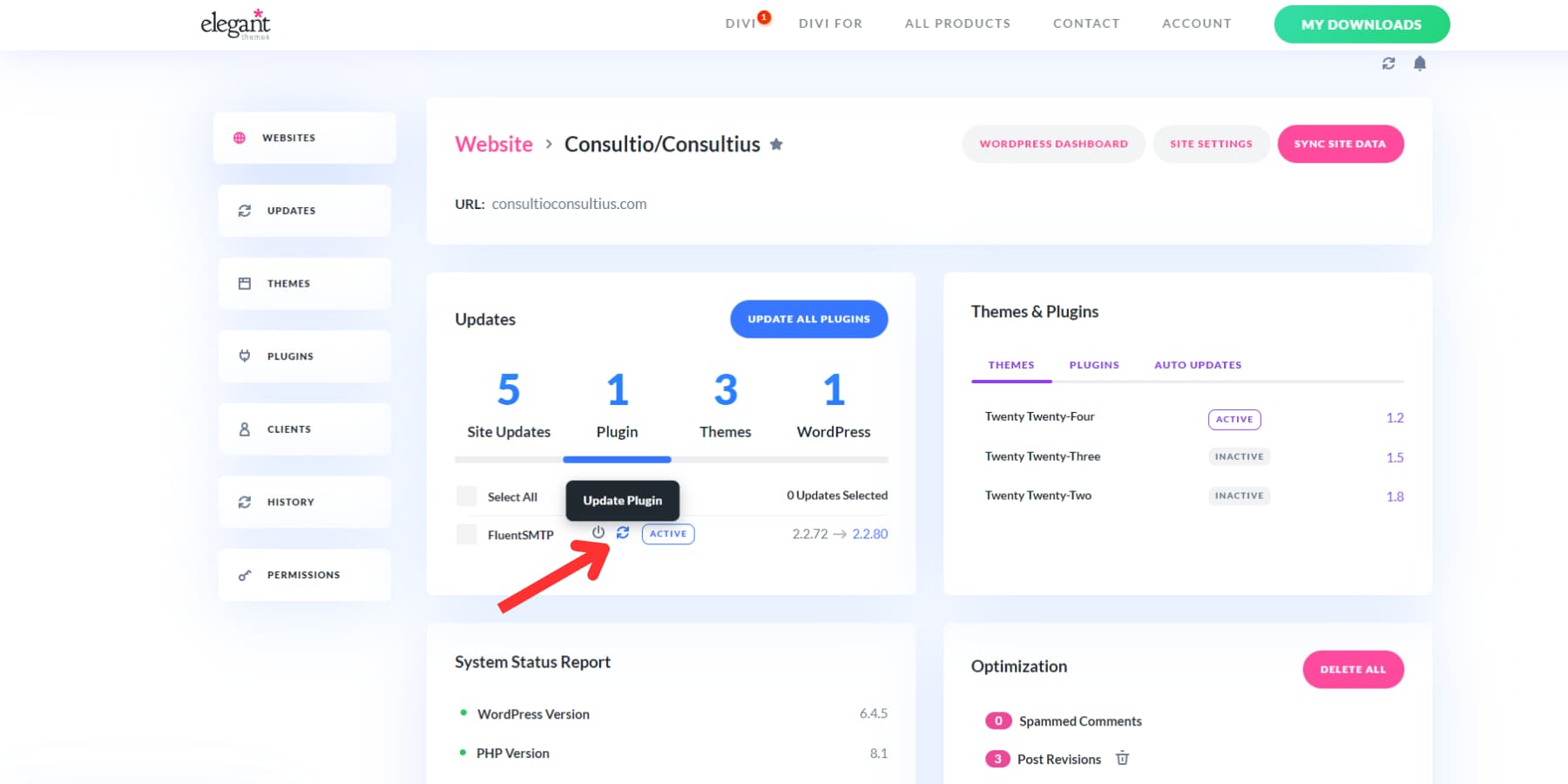Screen dimensions: 1568x784
Task: Check the FluentSMTP update checkbox
Action: (x=466, y=534)
